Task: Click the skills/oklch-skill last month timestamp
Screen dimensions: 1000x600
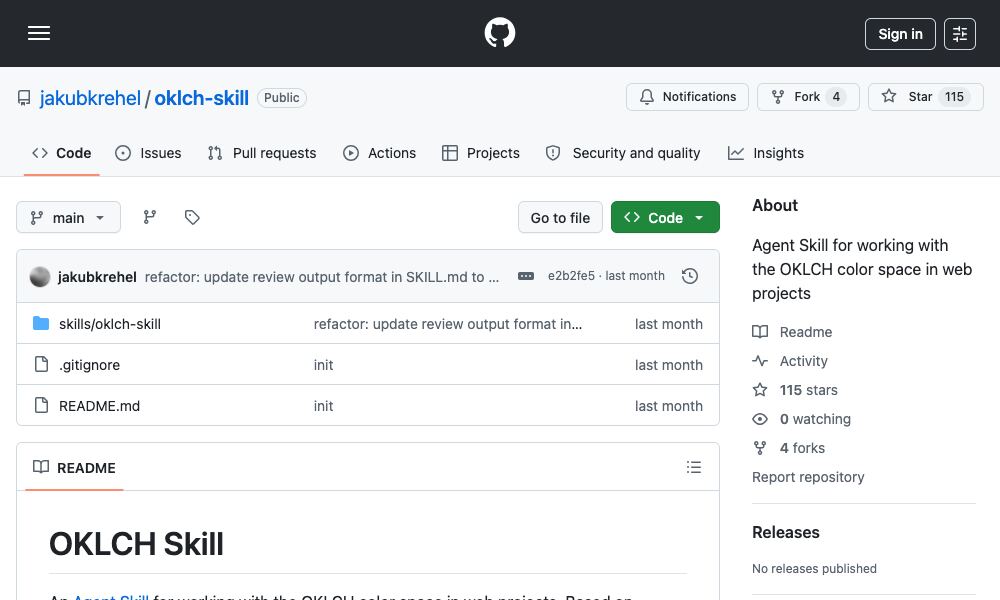Action: point(668,324)
